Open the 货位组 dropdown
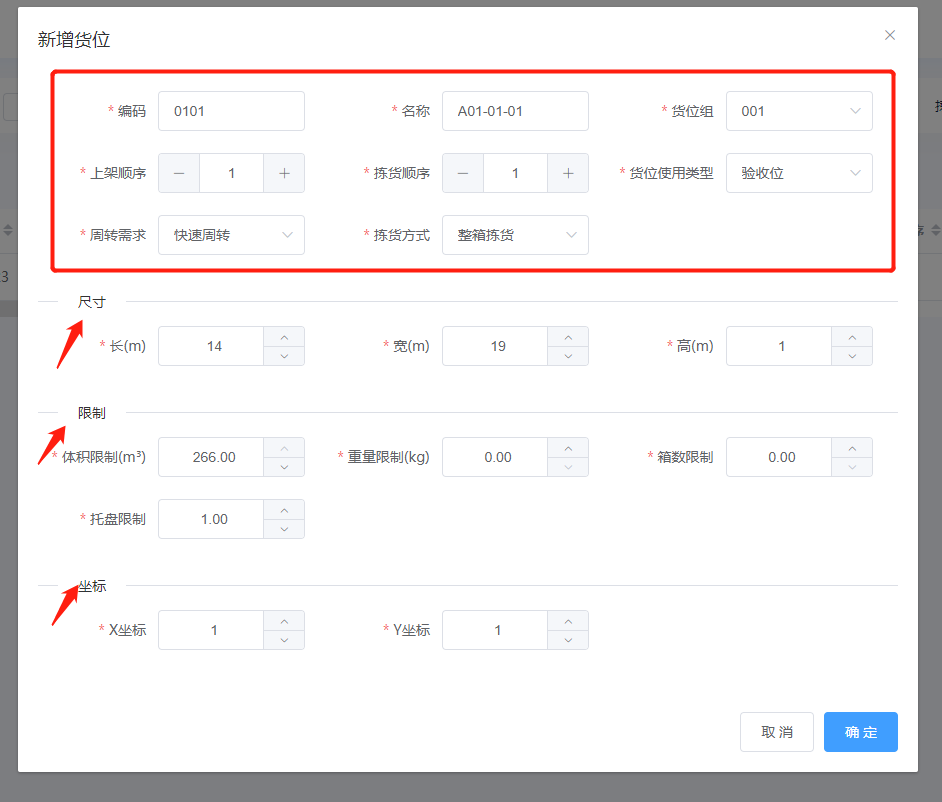This screenshot has height=802, width=942. click(799, 111)
